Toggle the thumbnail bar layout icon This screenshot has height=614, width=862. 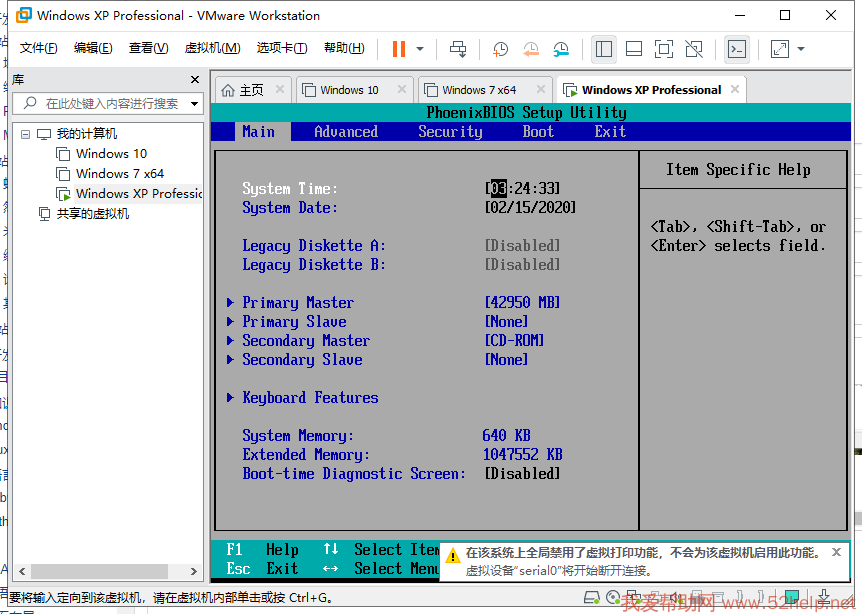(634, 49)
